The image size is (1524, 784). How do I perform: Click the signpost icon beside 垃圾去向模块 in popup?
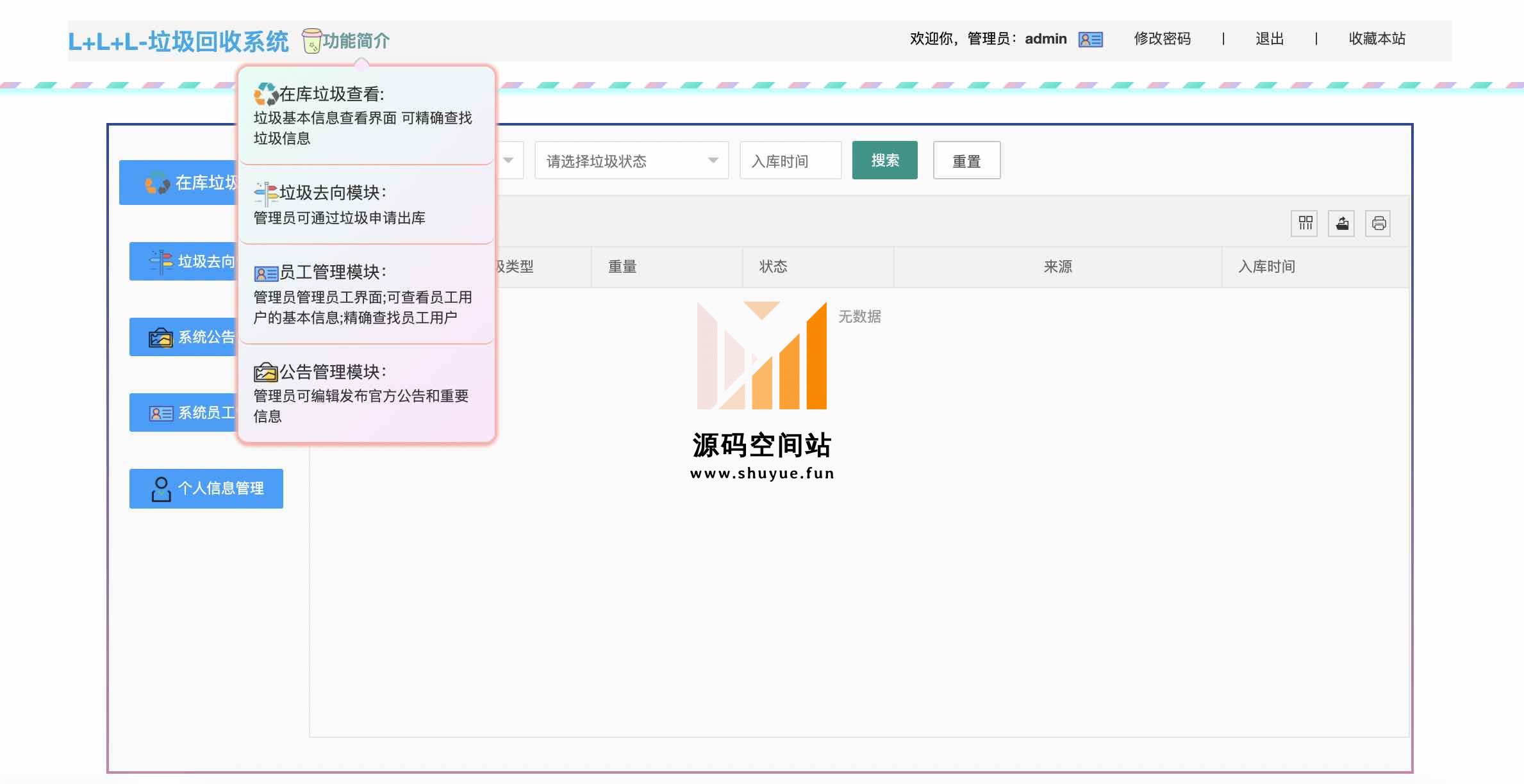(x=266, y=193)
